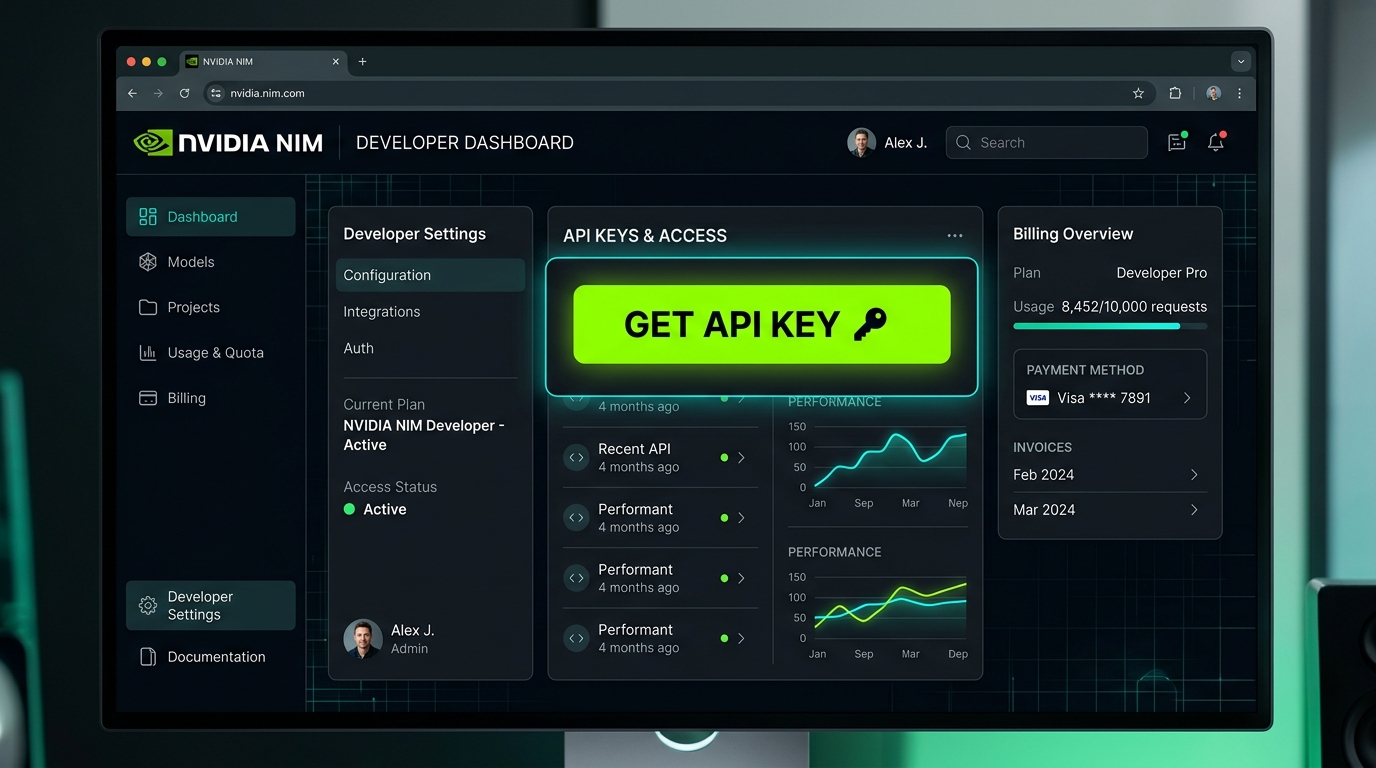Click Developer Pro plan value
The height and width of the screenshot is (768, 1376).
tap(1161, 273)
